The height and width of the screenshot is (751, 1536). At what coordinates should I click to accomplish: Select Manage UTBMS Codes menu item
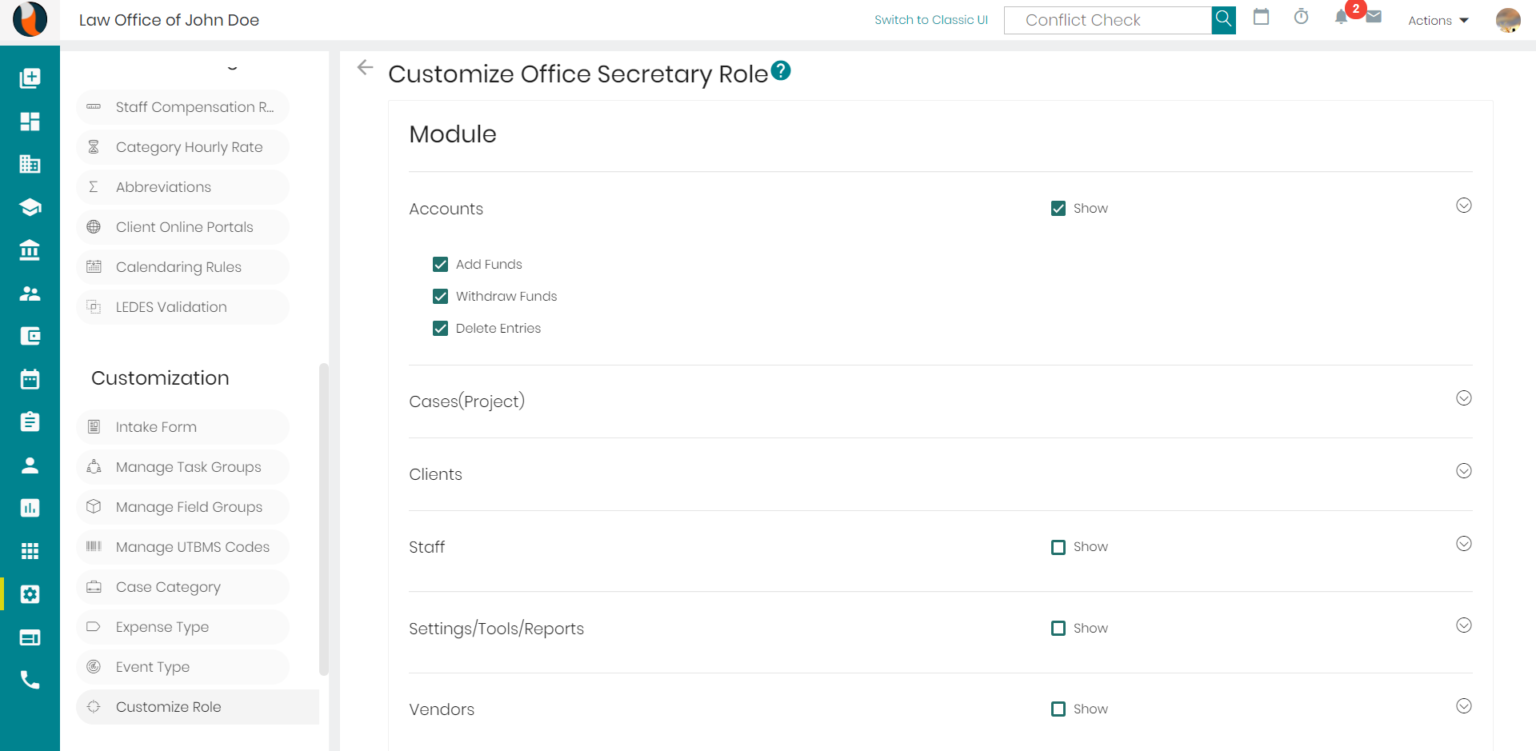click(x=182, y=547)
